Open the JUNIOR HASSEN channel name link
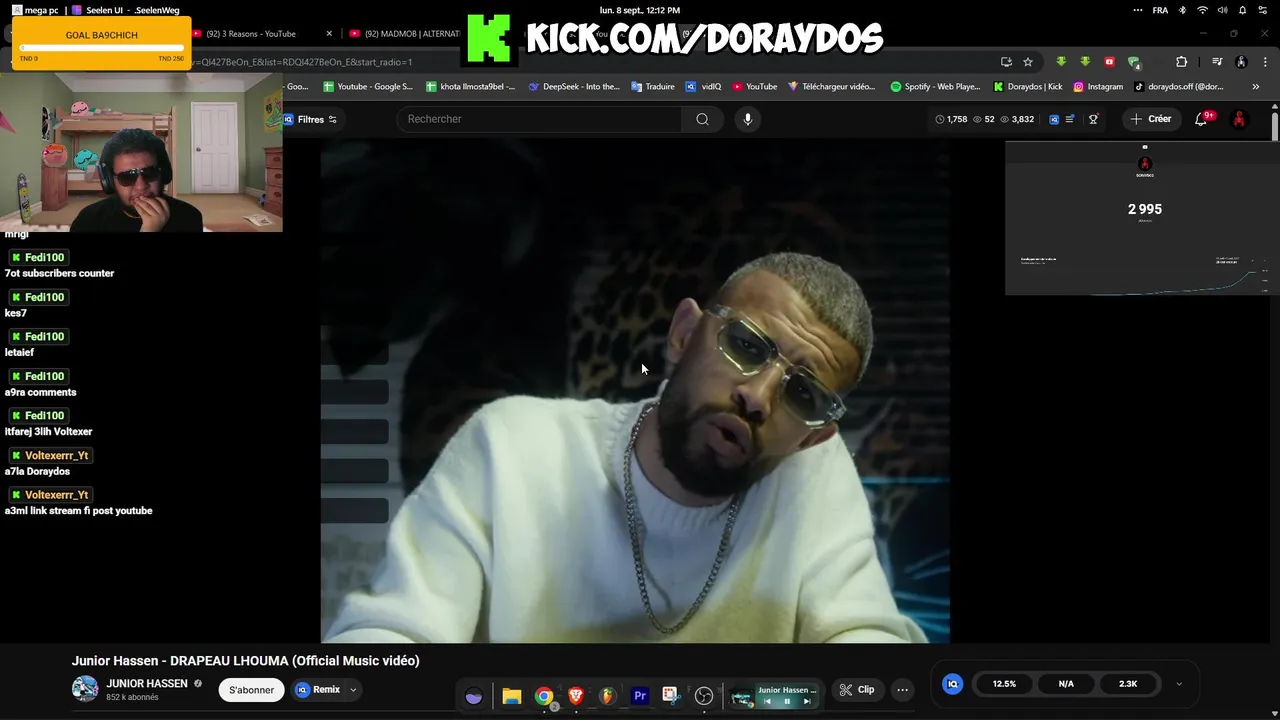This screenshot has width=1280, height=720. [147, 684]
